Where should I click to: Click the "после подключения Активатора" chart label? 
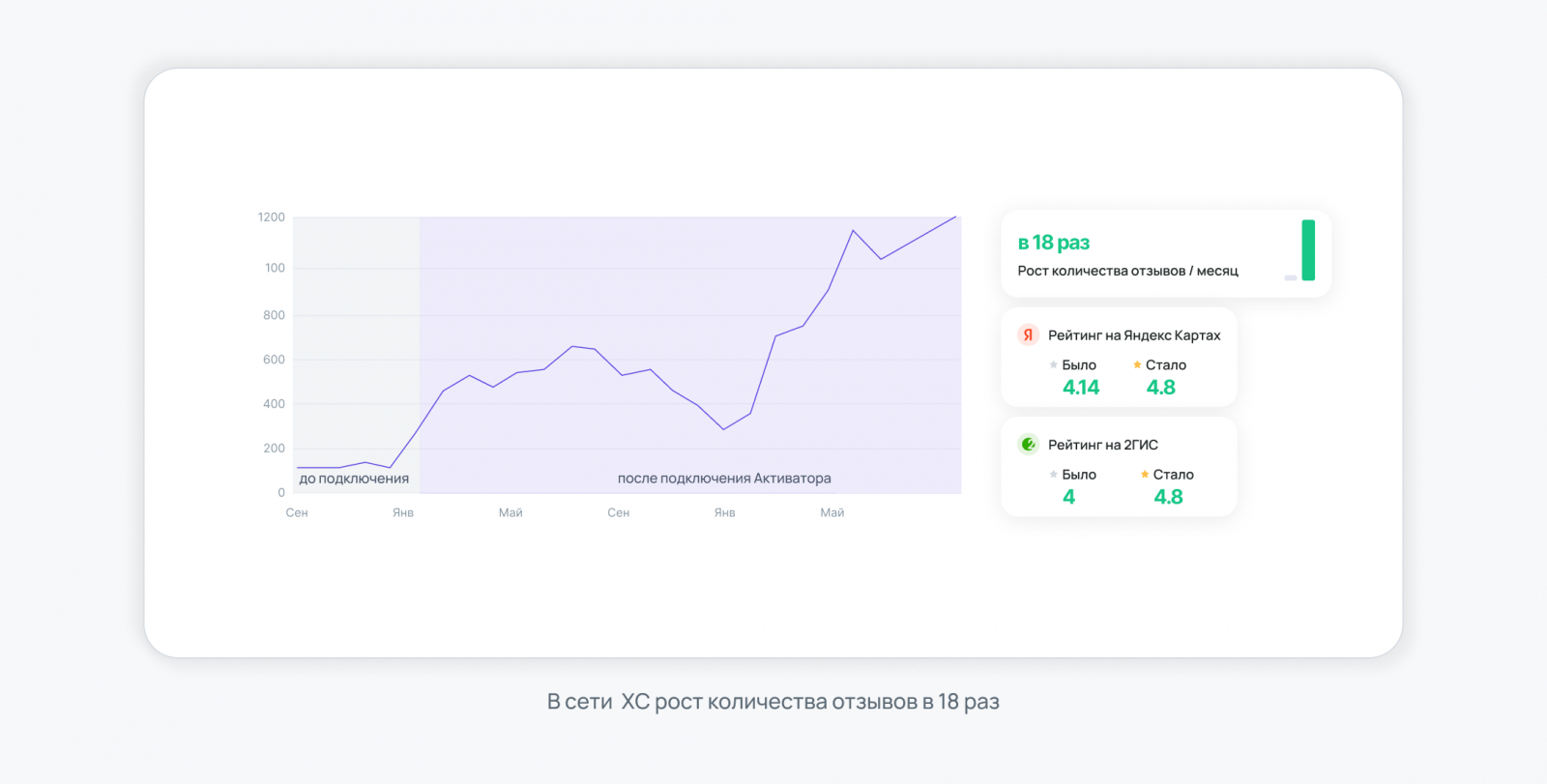coord(724,479)
